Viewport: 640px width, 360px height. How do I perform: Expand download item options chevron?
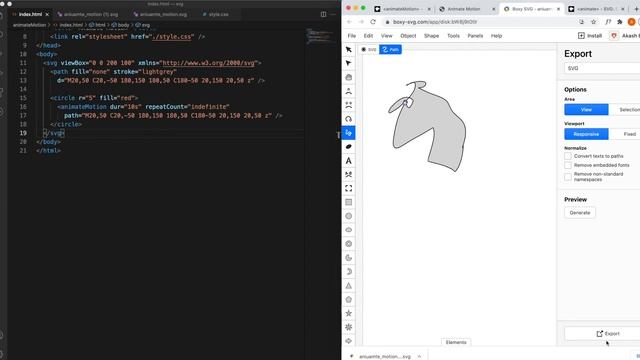[x=419, y=356]
